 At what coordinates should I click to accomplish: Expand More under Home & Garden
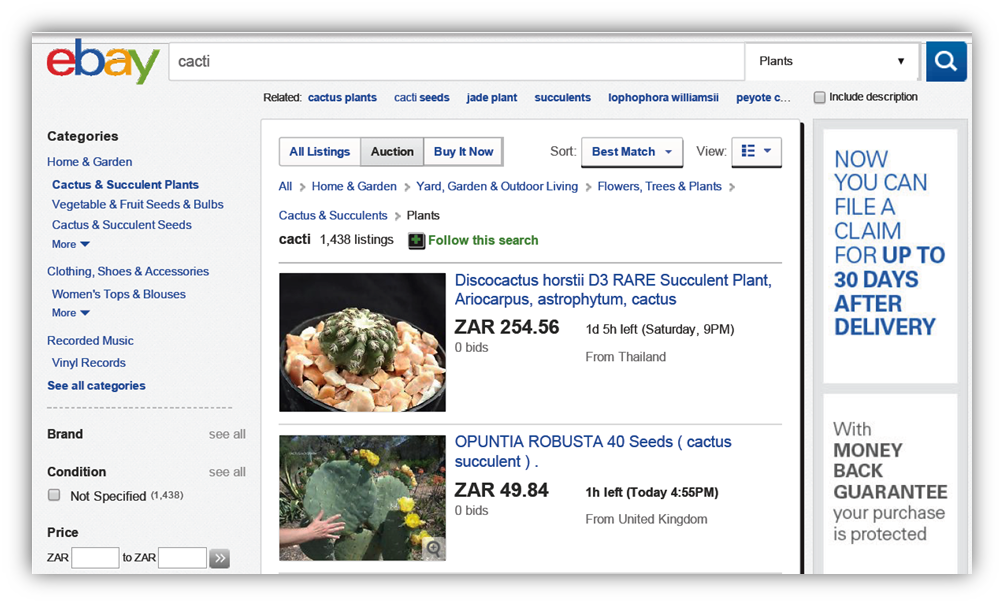click(x=70, y=244)
